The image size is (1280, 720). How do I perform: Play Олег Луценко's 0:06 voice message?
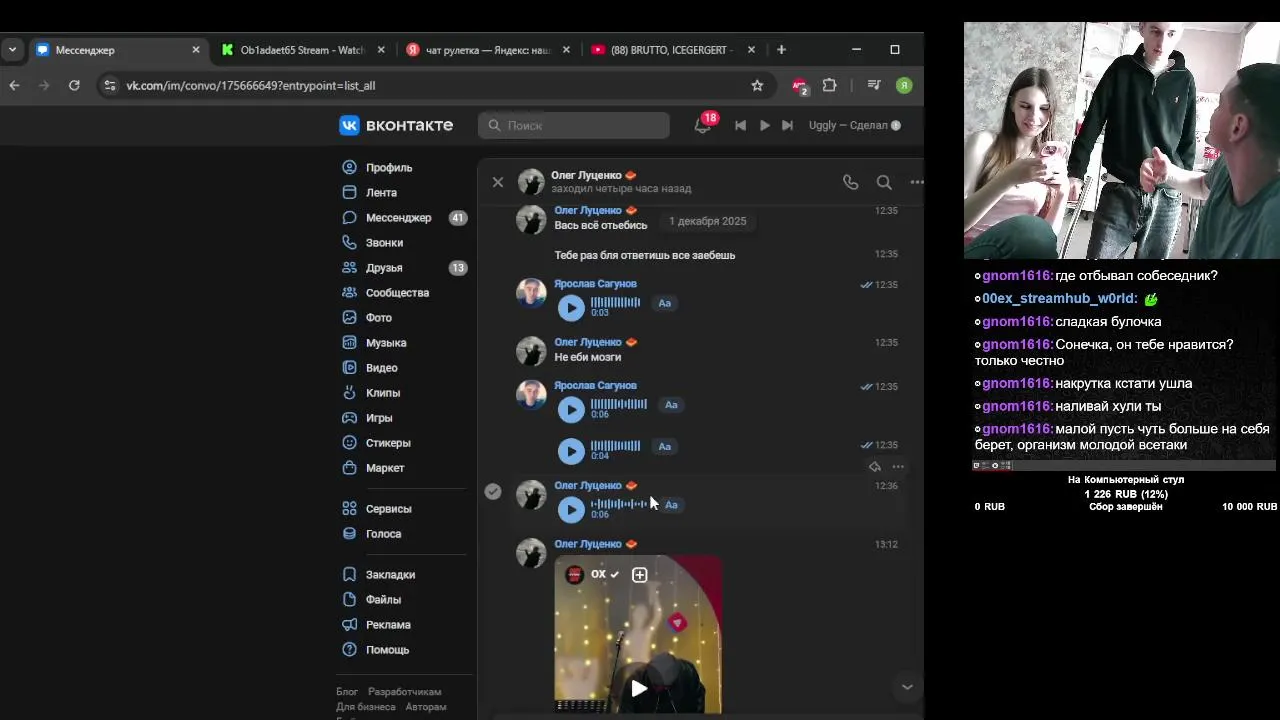pyautogui.click(x=571, y=509)
